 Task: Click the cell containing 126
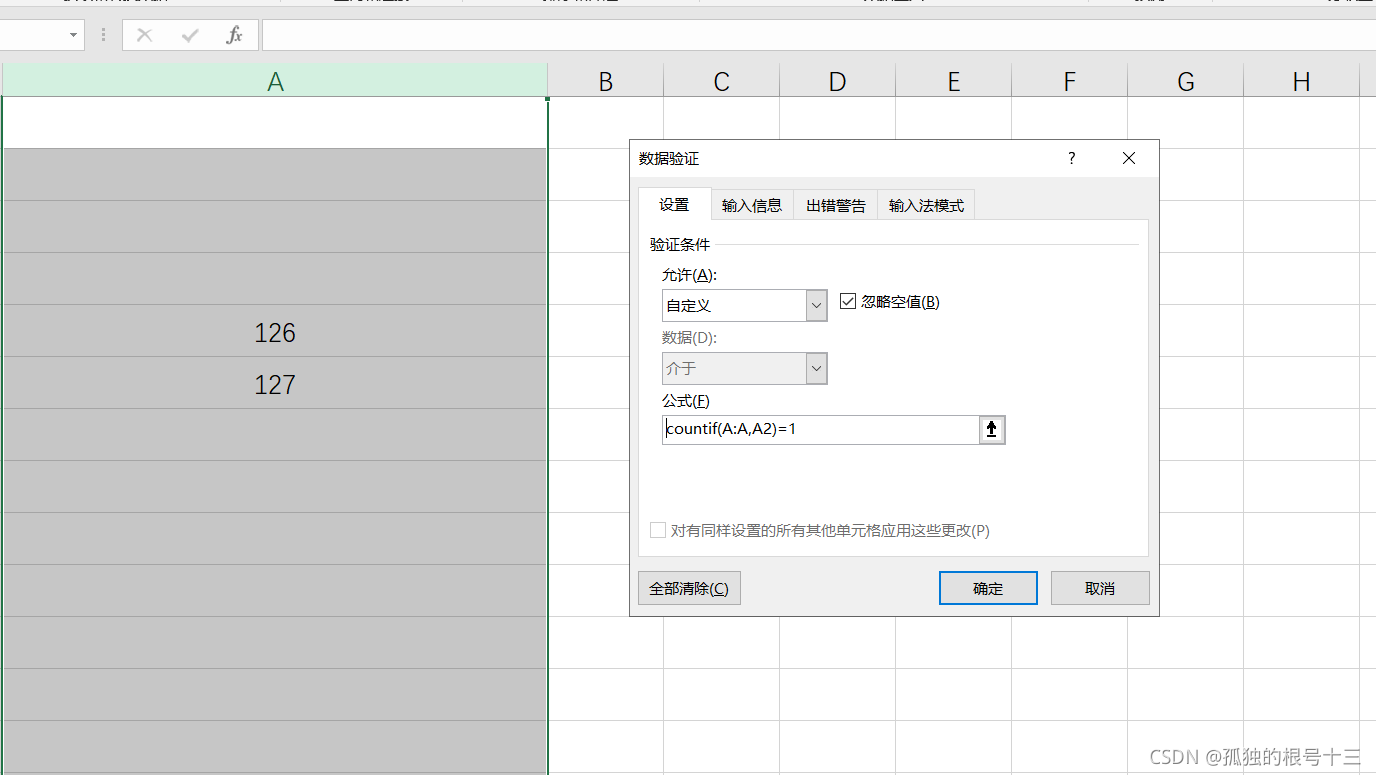tap(275, 331)
